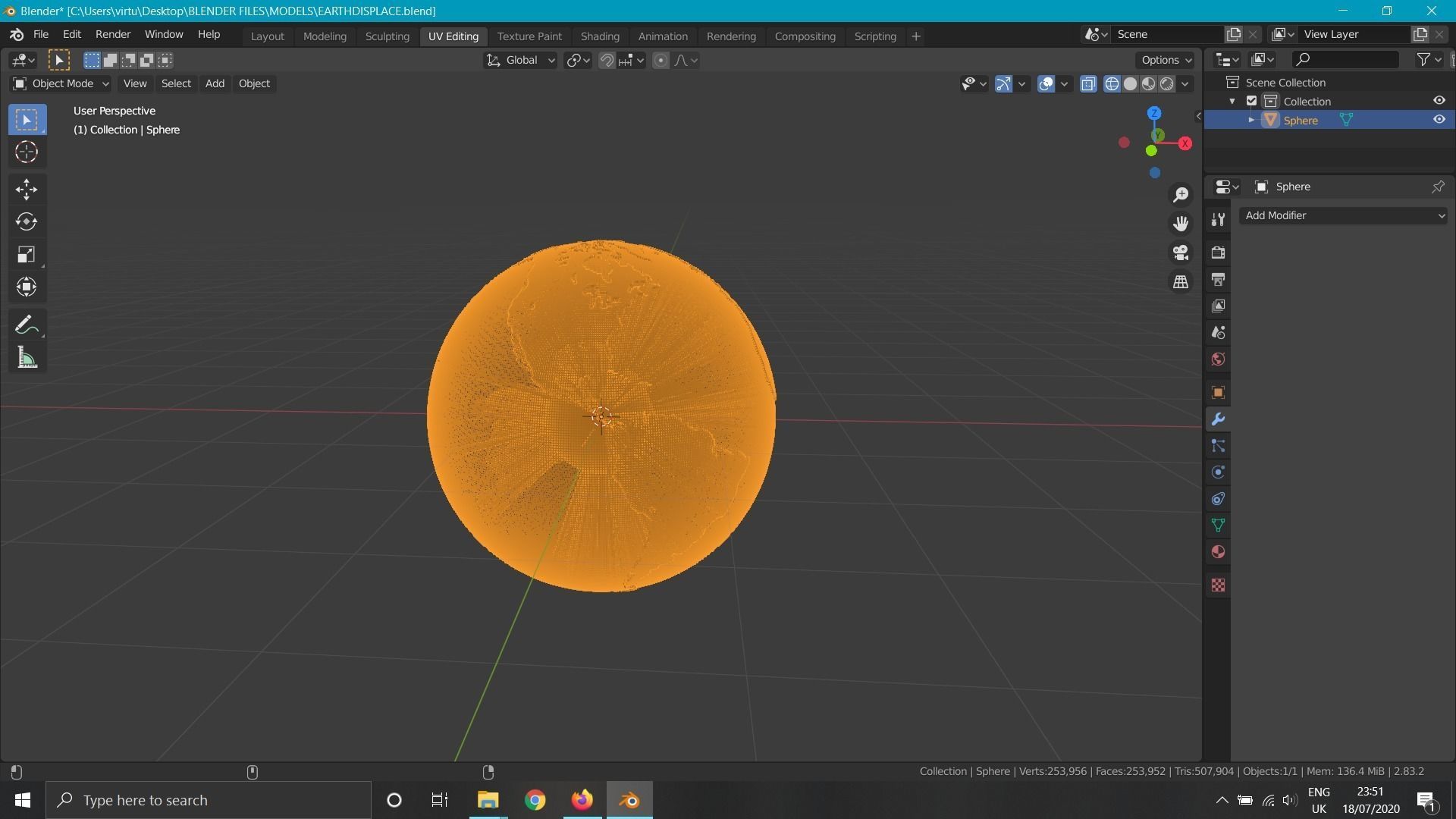Click the outliner search field
Screen dimensions: 1456x819
(1345, 59)
